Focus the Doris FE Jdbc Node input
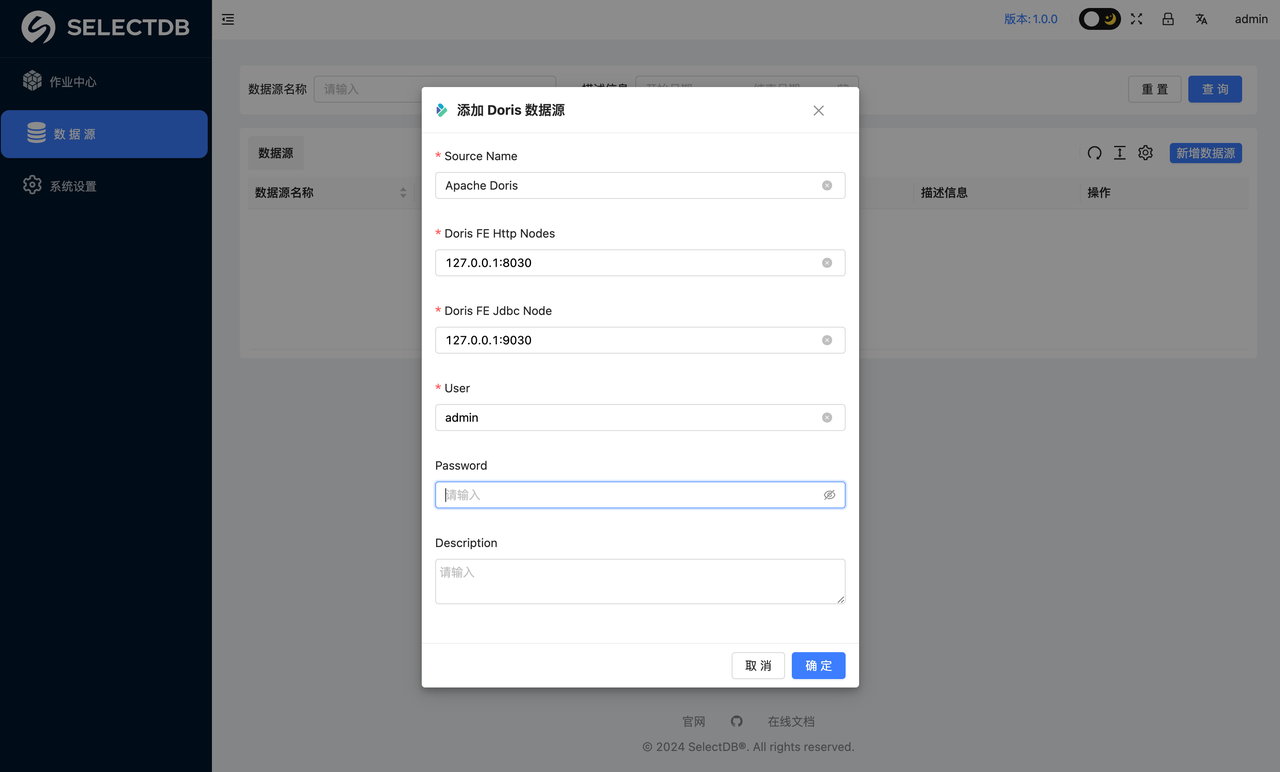1280x772 pixels. 640,340
